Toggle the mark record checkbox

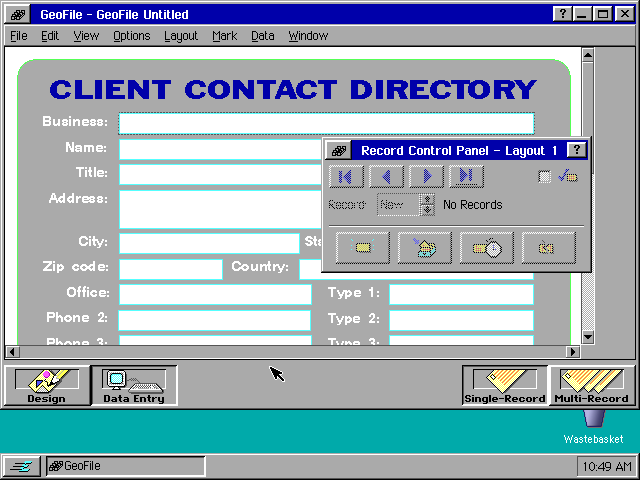point(544,177)
